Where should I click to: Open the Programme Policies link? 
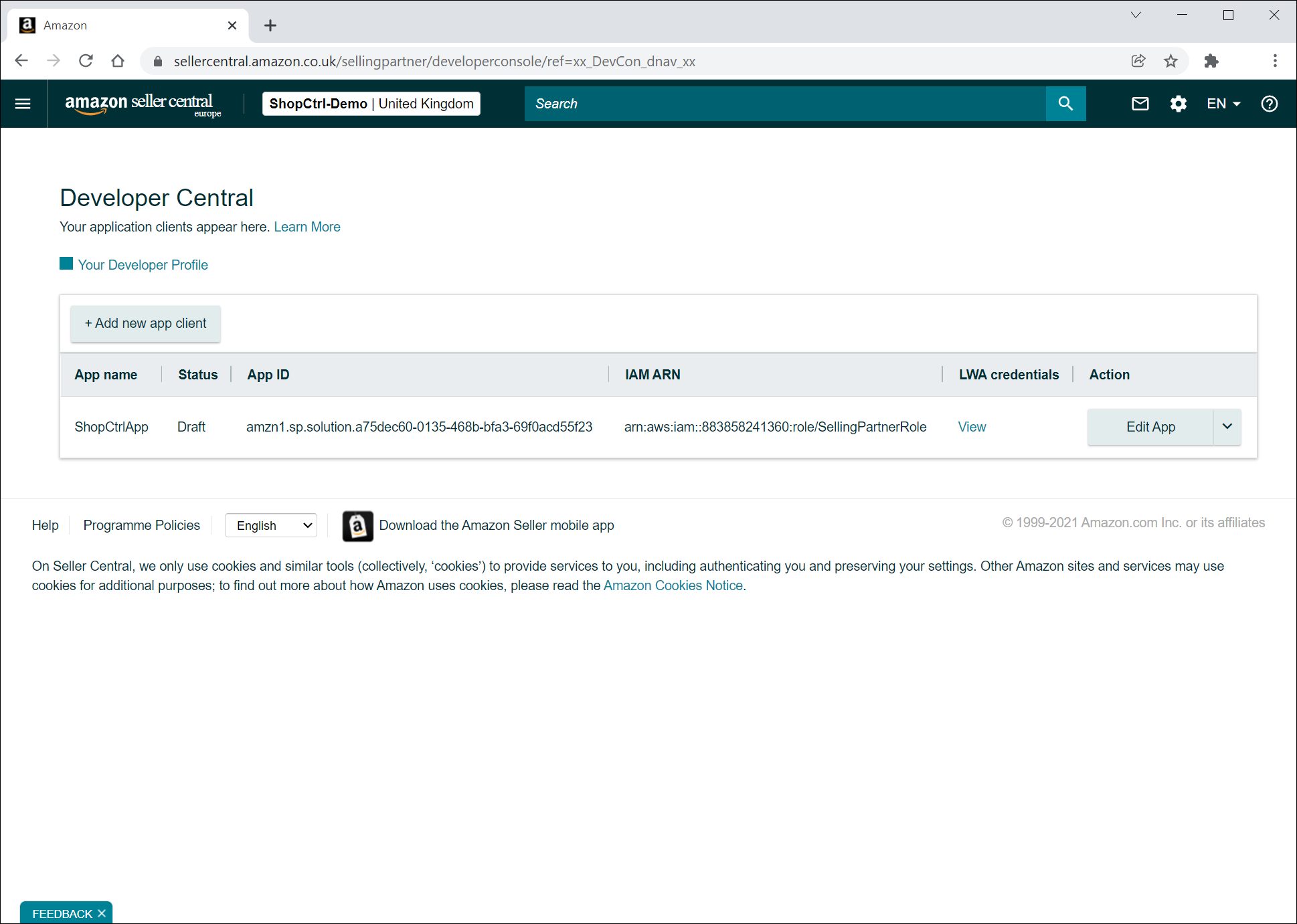pyautogui.click(x=142, y=525)
